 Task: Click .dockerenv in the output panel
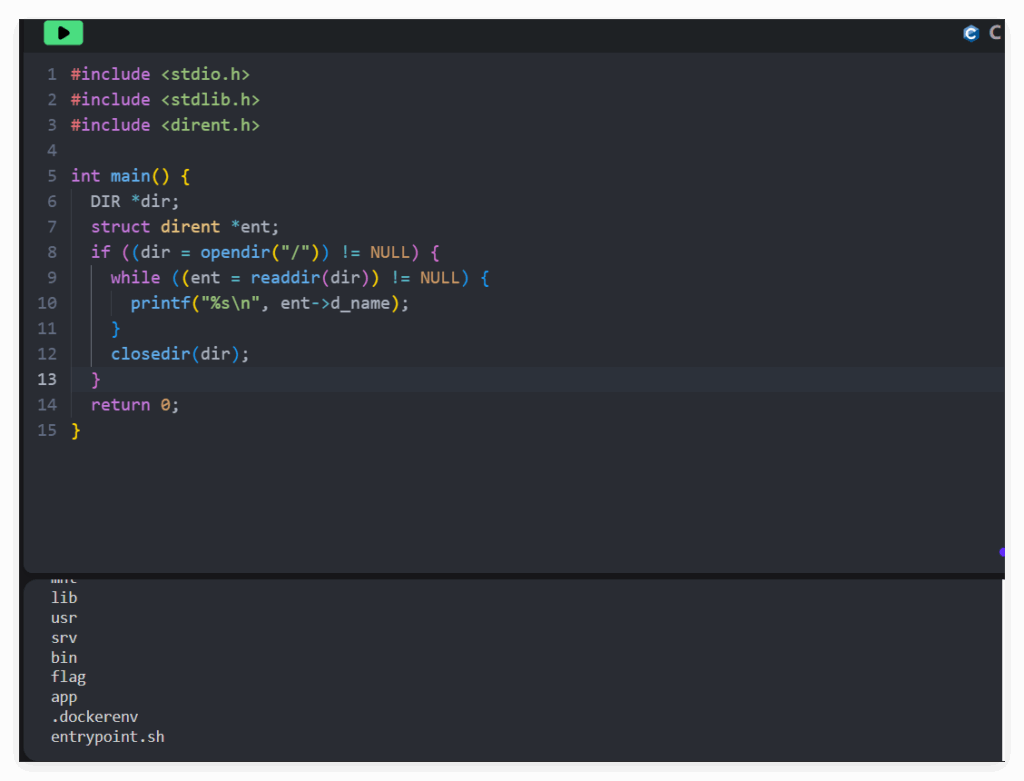click(94, 717)
